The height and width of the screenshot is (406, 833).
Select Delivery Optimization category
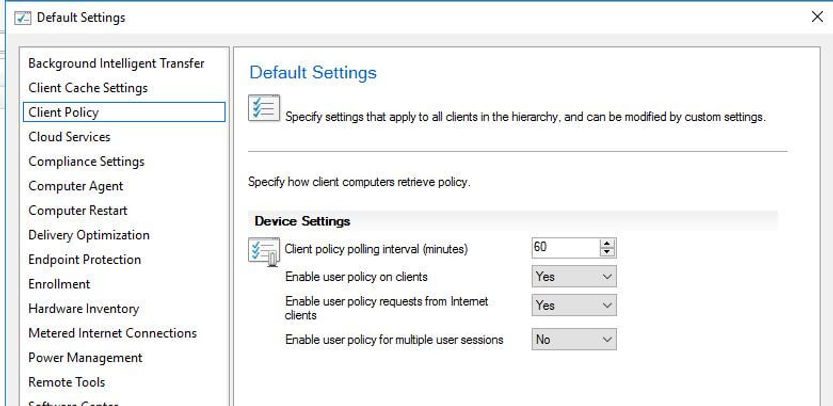point(89,235)
